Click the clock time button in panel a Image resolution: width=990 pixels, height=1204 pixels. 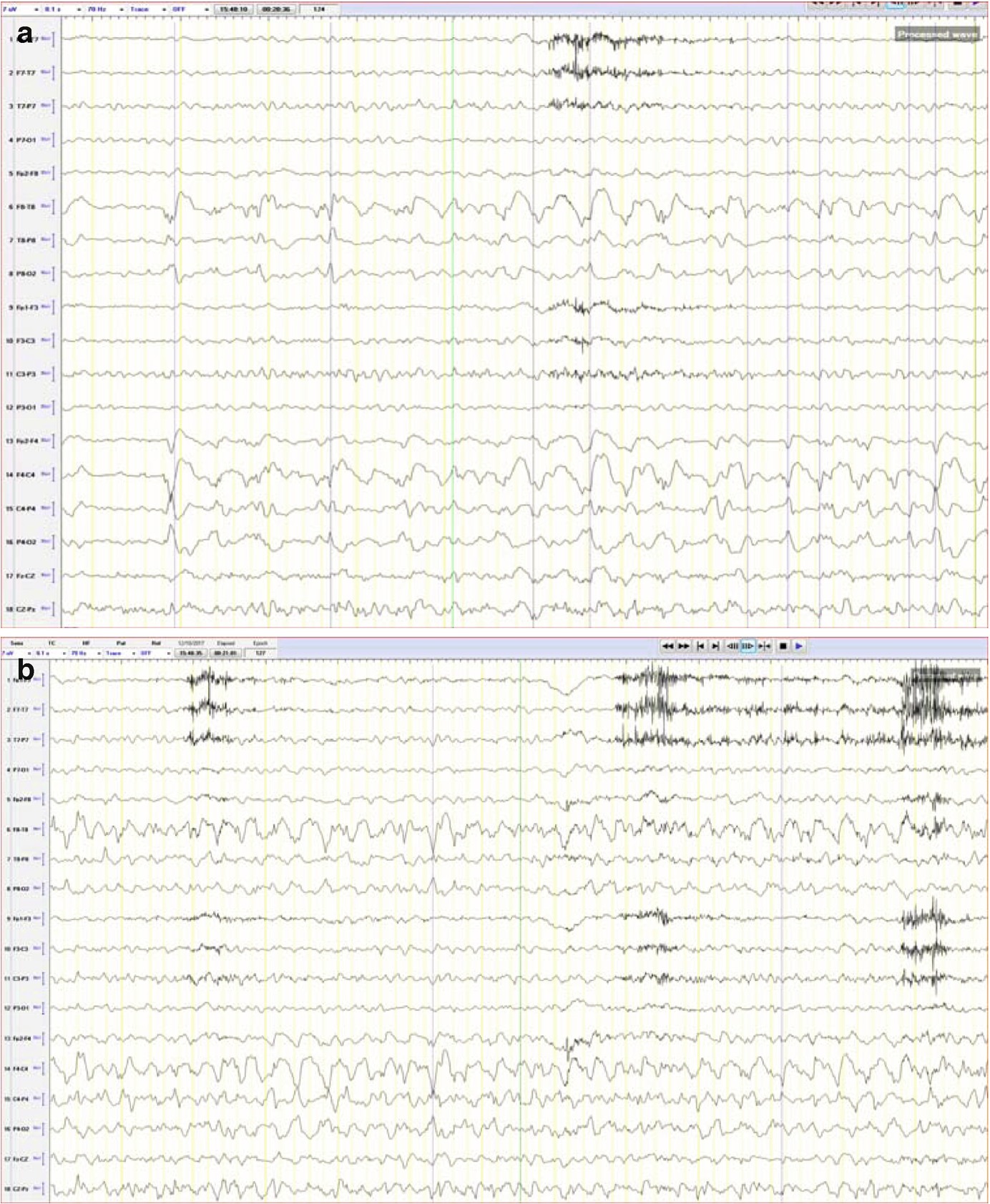[234, 9]
